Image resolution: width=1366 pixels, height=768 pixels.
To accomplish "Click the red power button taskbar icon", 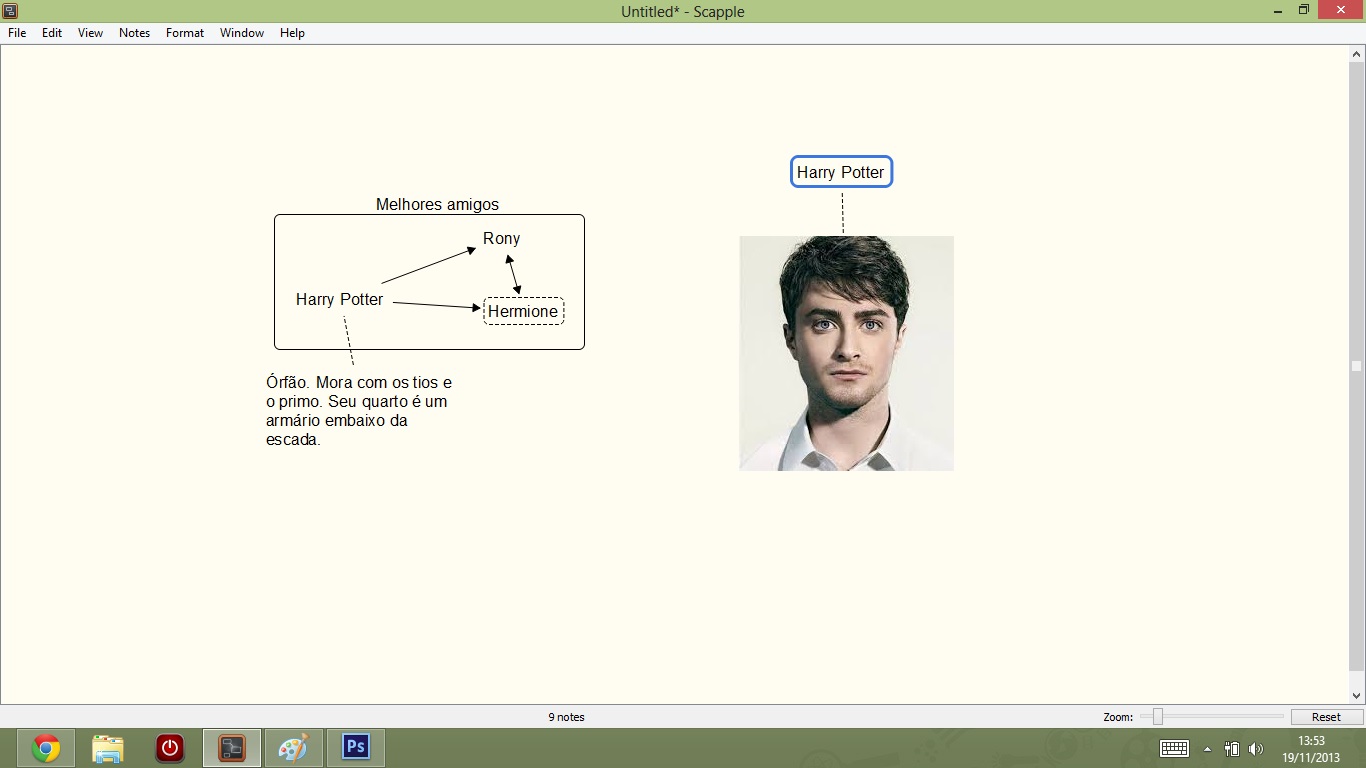I will click(170, 748).
